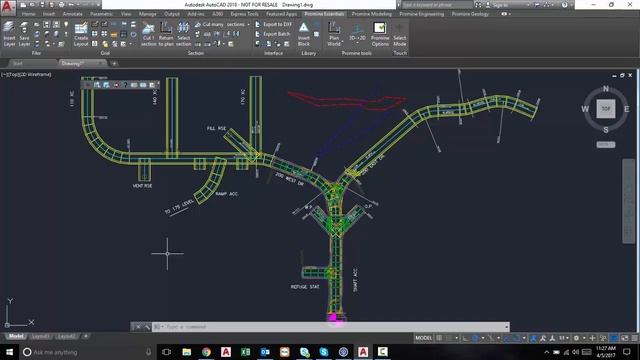This screenshot has width=640, height=360.
Task: Click the 3D->2D conversion tool
Action: [x=357, y=33]
